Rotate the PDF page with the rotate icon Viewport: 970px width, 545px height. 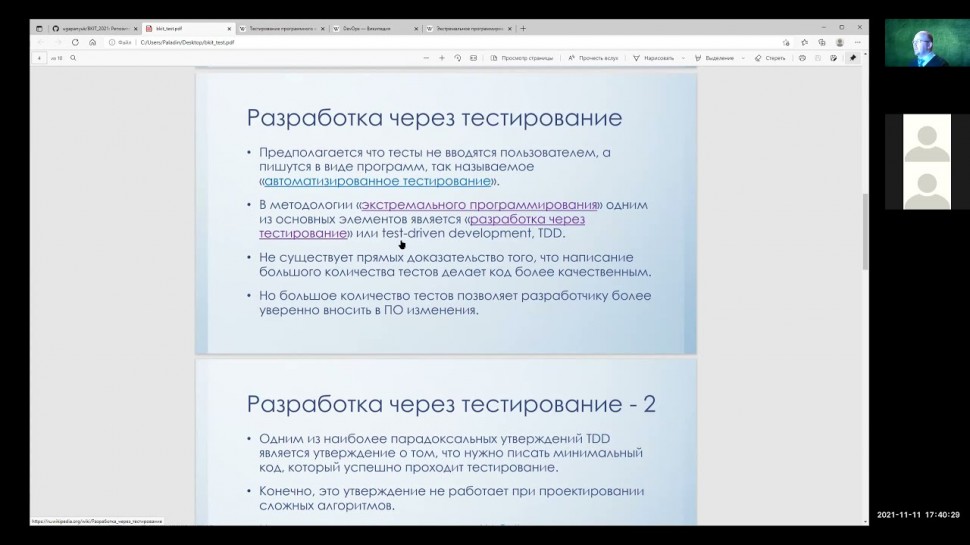[458, 58]
